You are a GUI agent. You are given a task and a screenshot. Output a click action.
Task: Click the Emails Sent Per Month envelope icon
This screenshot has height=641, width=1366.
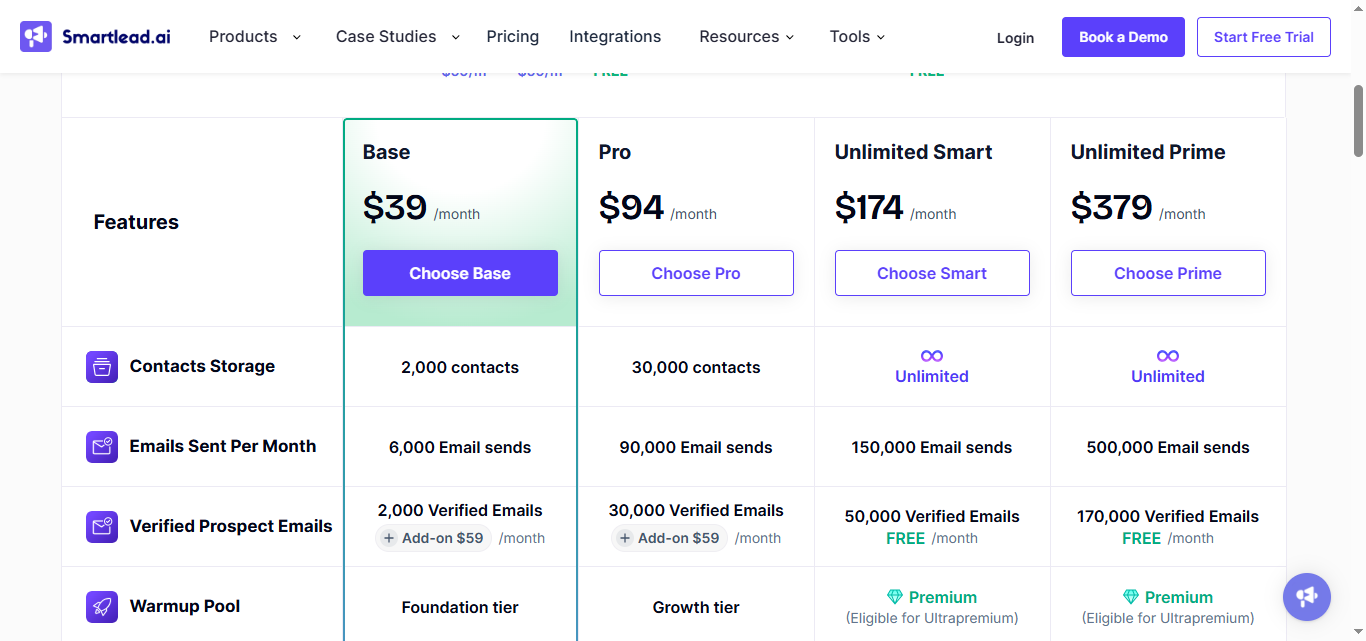coord(101,446)
